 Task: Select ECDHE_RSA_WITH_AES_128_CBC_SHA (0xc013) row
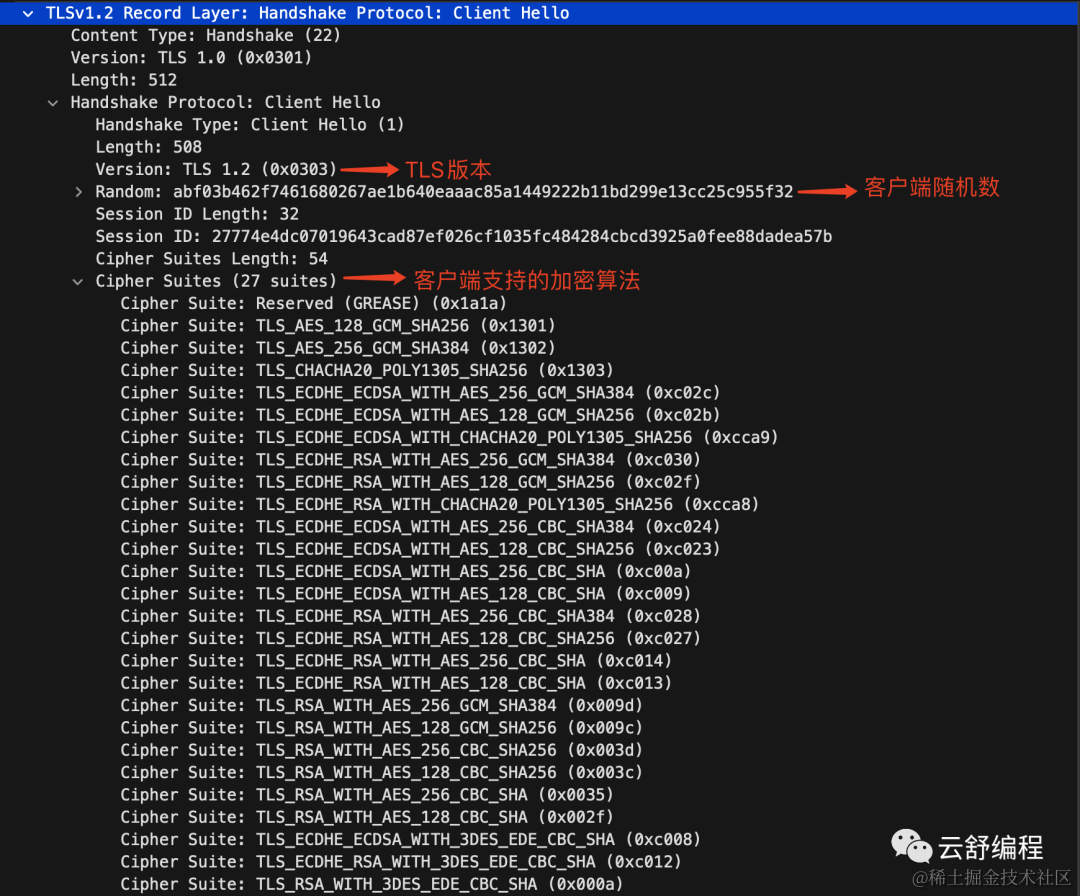click(x=396, y=683)
